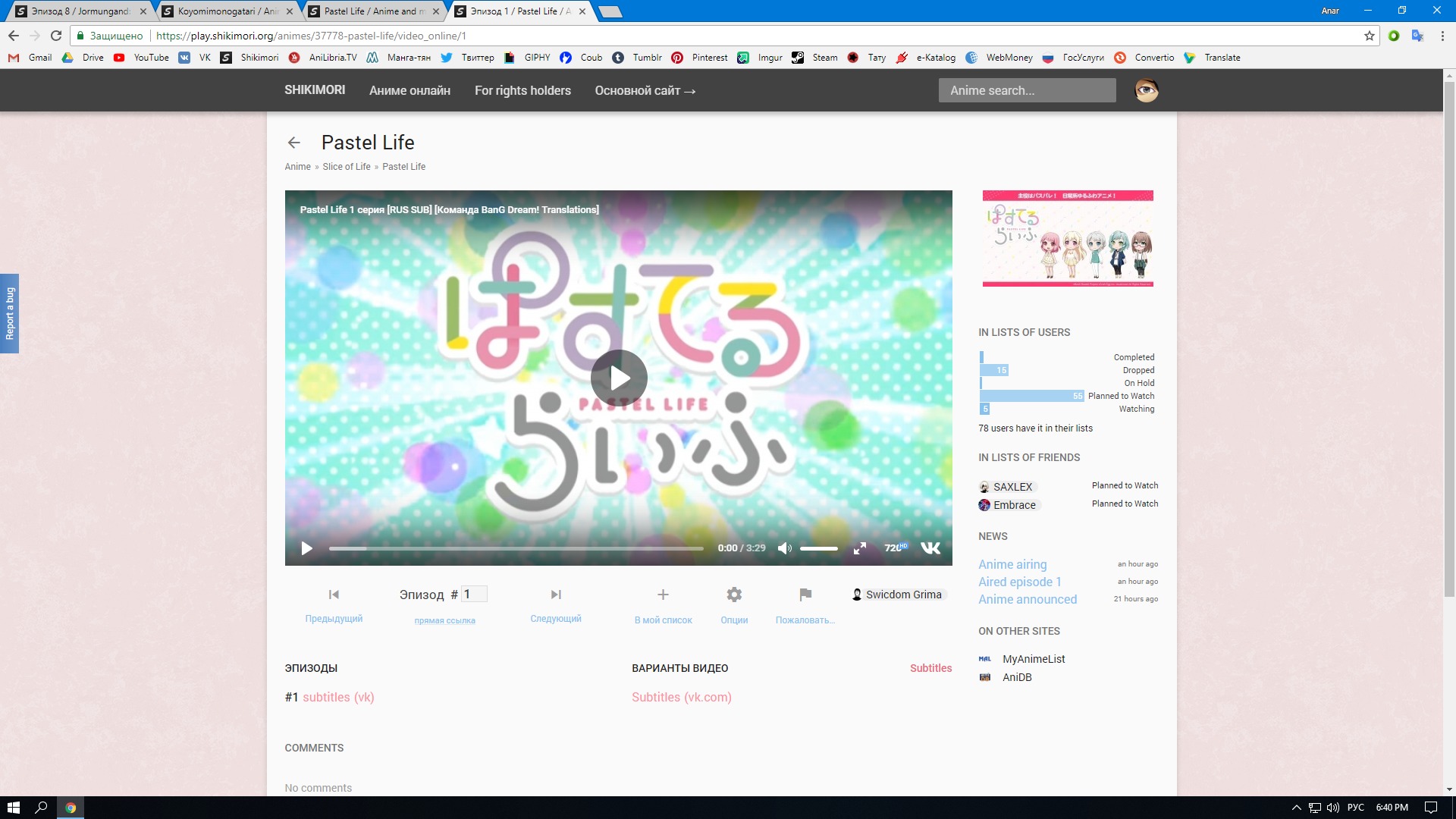
Task: Click the large play button on video
Action: click(619, 378)
